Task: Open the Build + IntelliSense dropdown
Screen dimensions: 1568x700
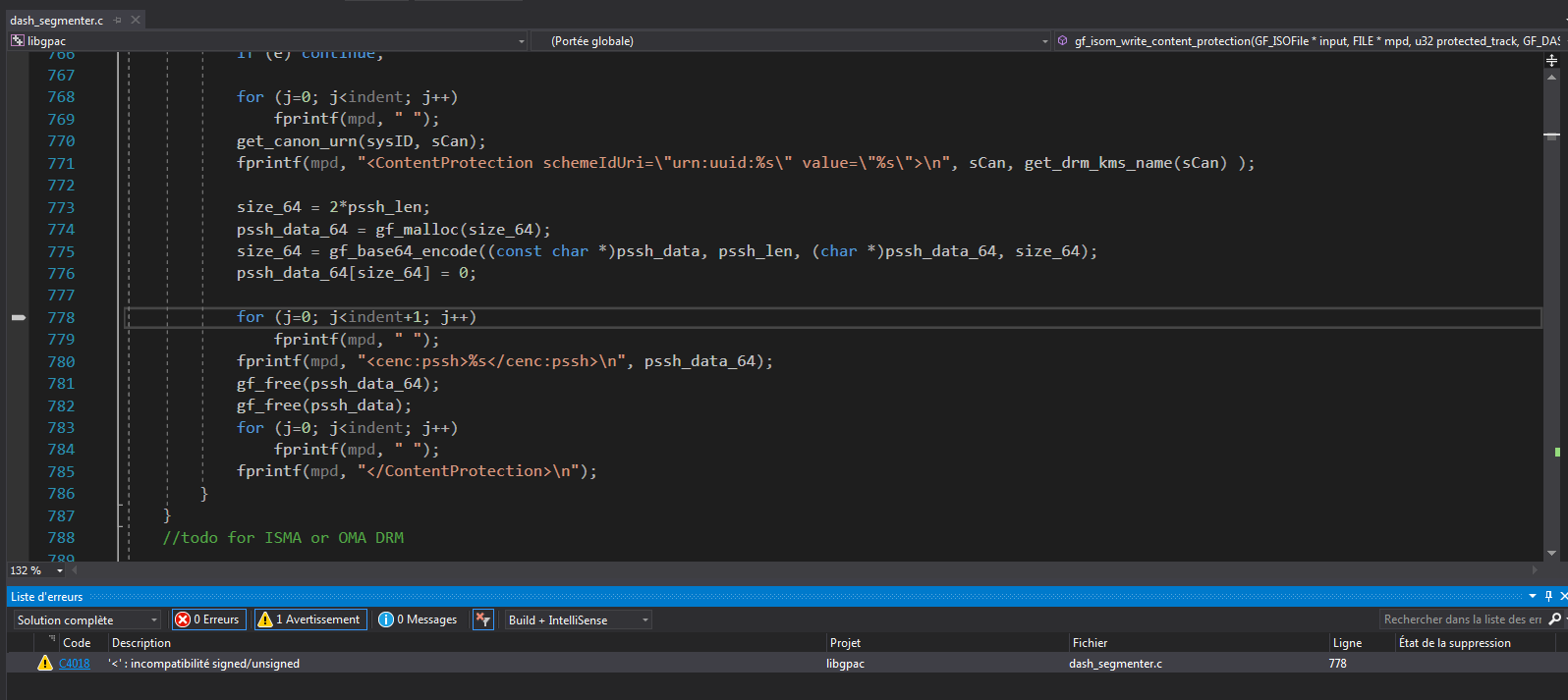Action: point(578,619)
